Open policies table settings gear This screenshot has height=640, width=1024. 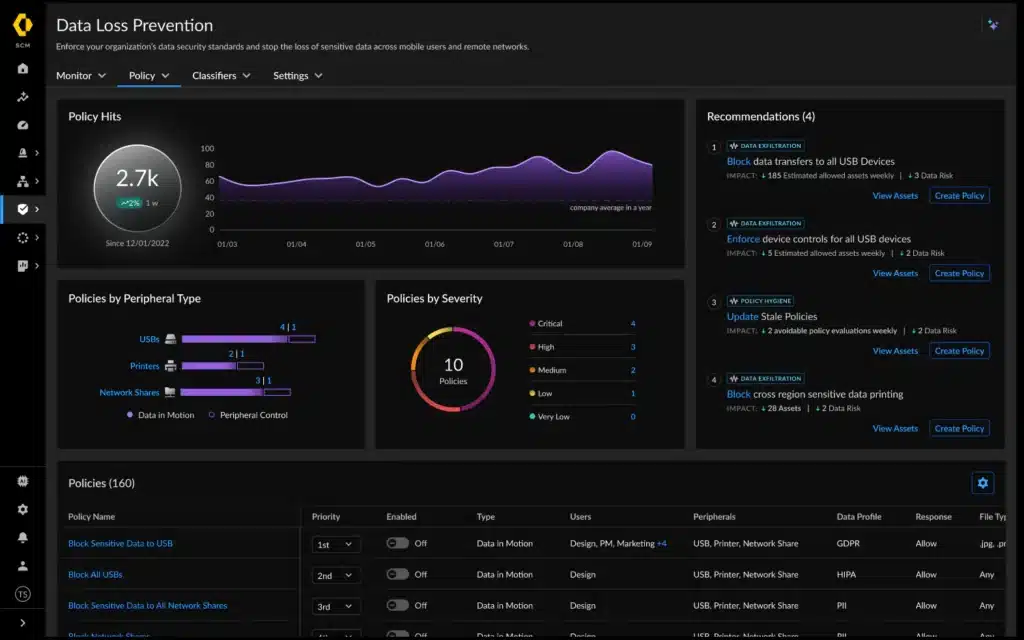point(982,483)
